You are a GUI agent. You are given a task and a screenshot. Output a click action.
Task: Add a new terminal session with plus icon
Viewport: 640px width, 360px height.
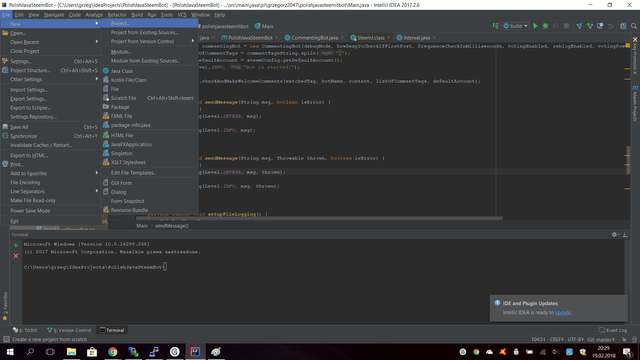click(x=16, y=245)
